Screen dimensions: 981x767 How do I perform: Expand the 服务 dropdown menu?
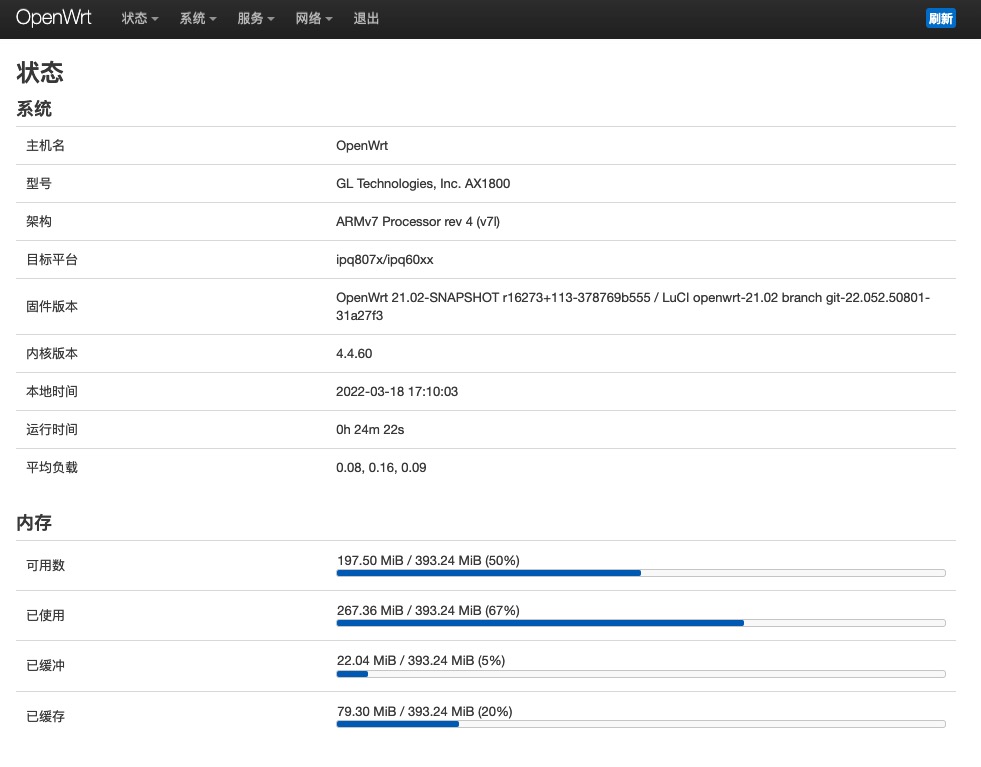coord(255,19)
